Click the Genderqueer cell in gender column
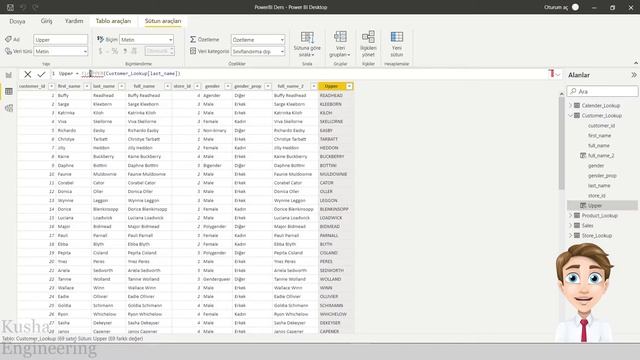The image size is (640, 360). click(x=216, y=279)
